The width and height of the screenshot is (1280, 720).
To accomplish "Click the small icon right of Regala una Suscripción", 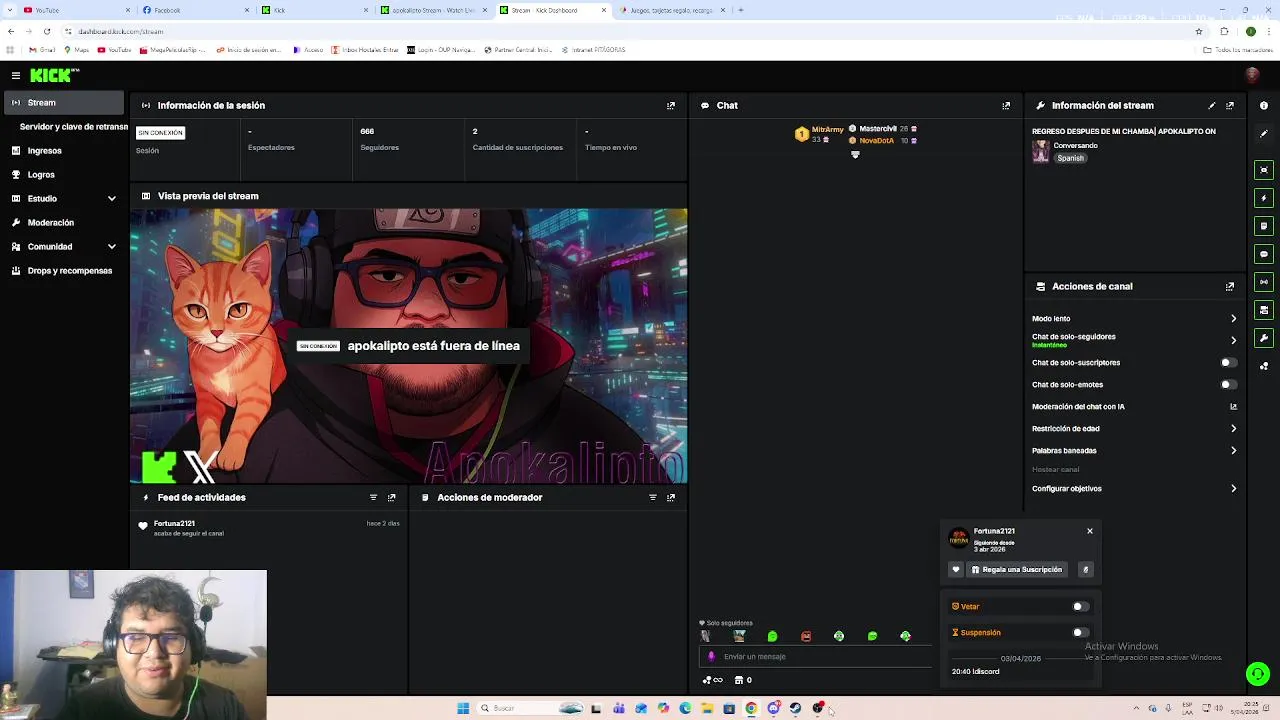I will point(1085,569).
